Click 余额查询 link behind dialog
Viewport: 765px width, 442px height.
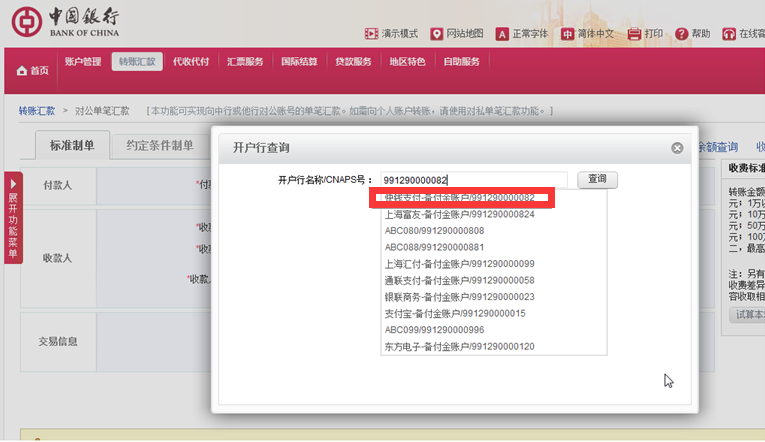coord(718,147)
